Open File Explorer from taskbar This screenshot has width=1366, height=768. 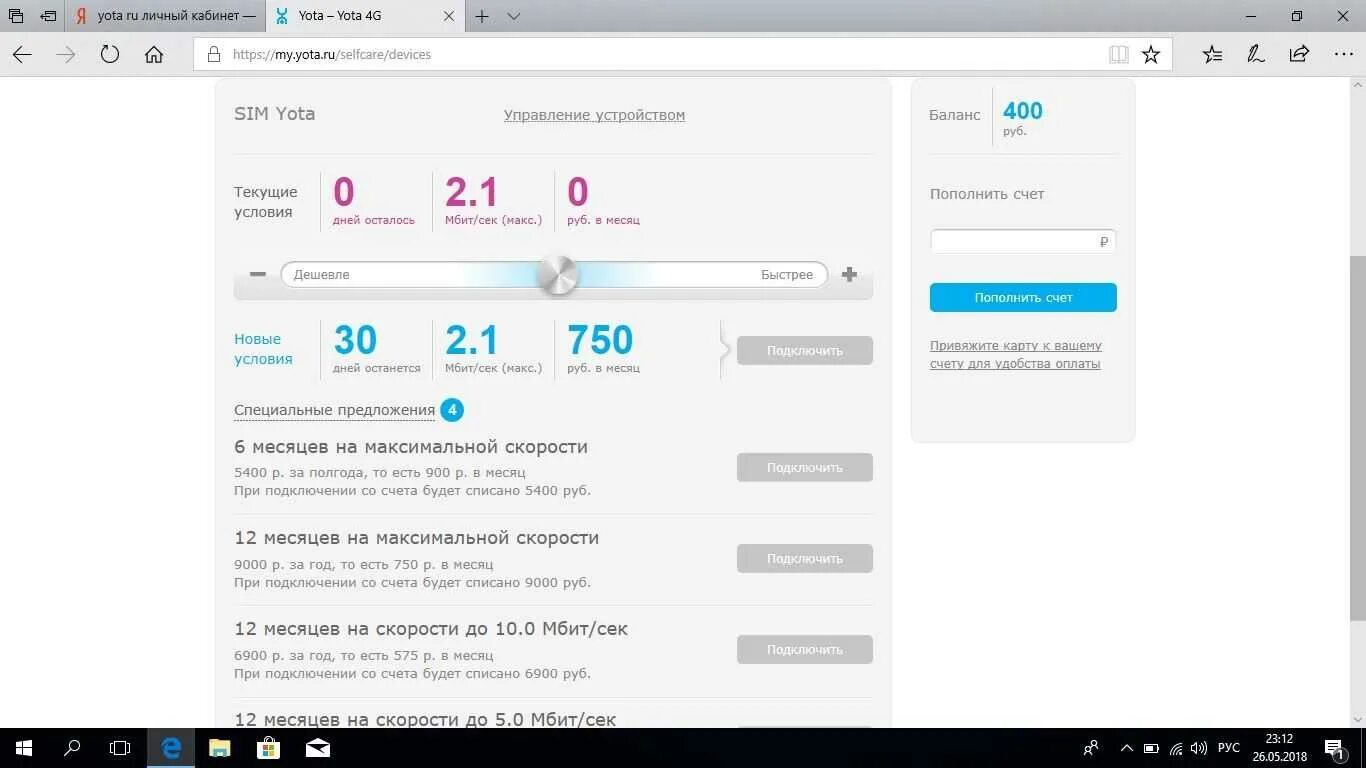point(219,747)
